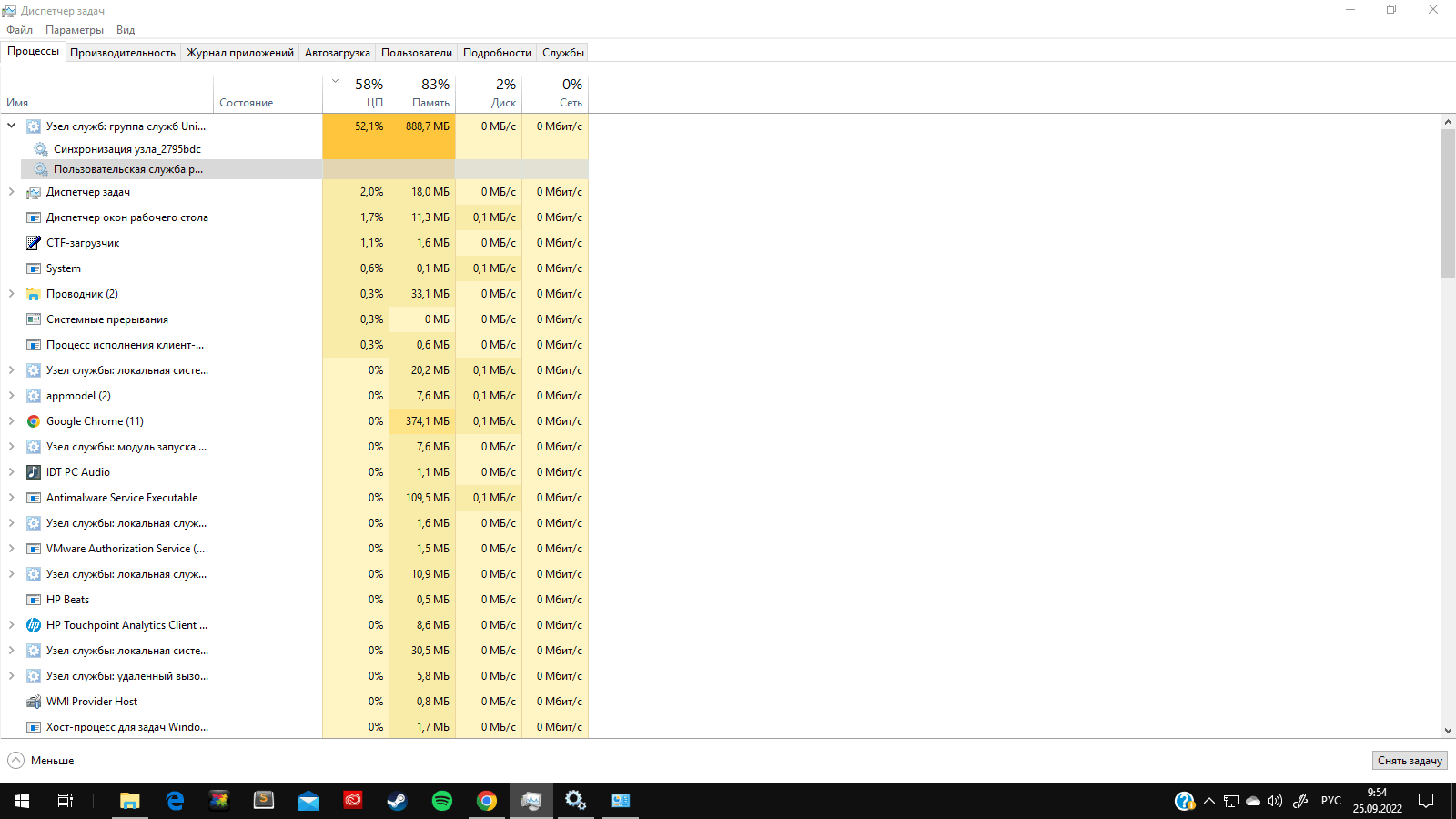The image size is (1456, 819).
Task: Click the appmodel (2) gear icon
Action: 34,396
